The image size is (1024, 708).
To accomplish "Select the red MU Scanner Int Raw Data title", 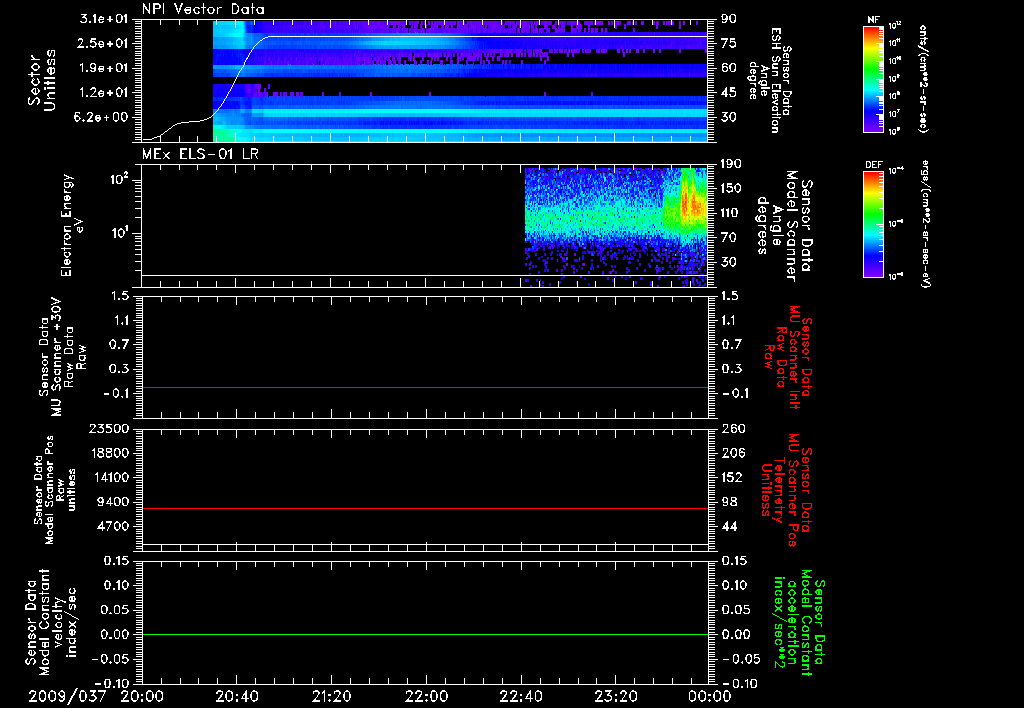I will pos(790,357).
